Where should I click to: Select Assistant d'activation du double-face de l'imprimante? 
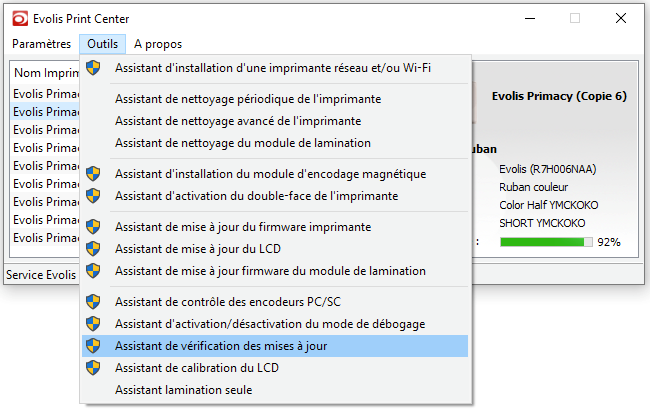point(275,196)
